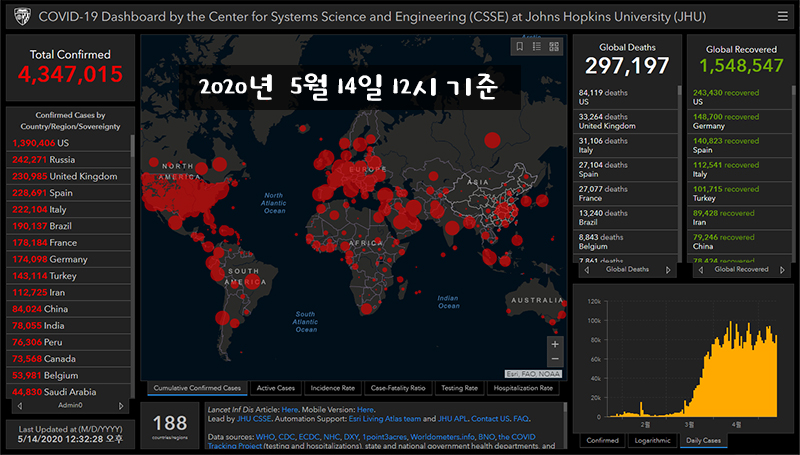Switch to Testing Rate map tab

(x=459, y=388)
